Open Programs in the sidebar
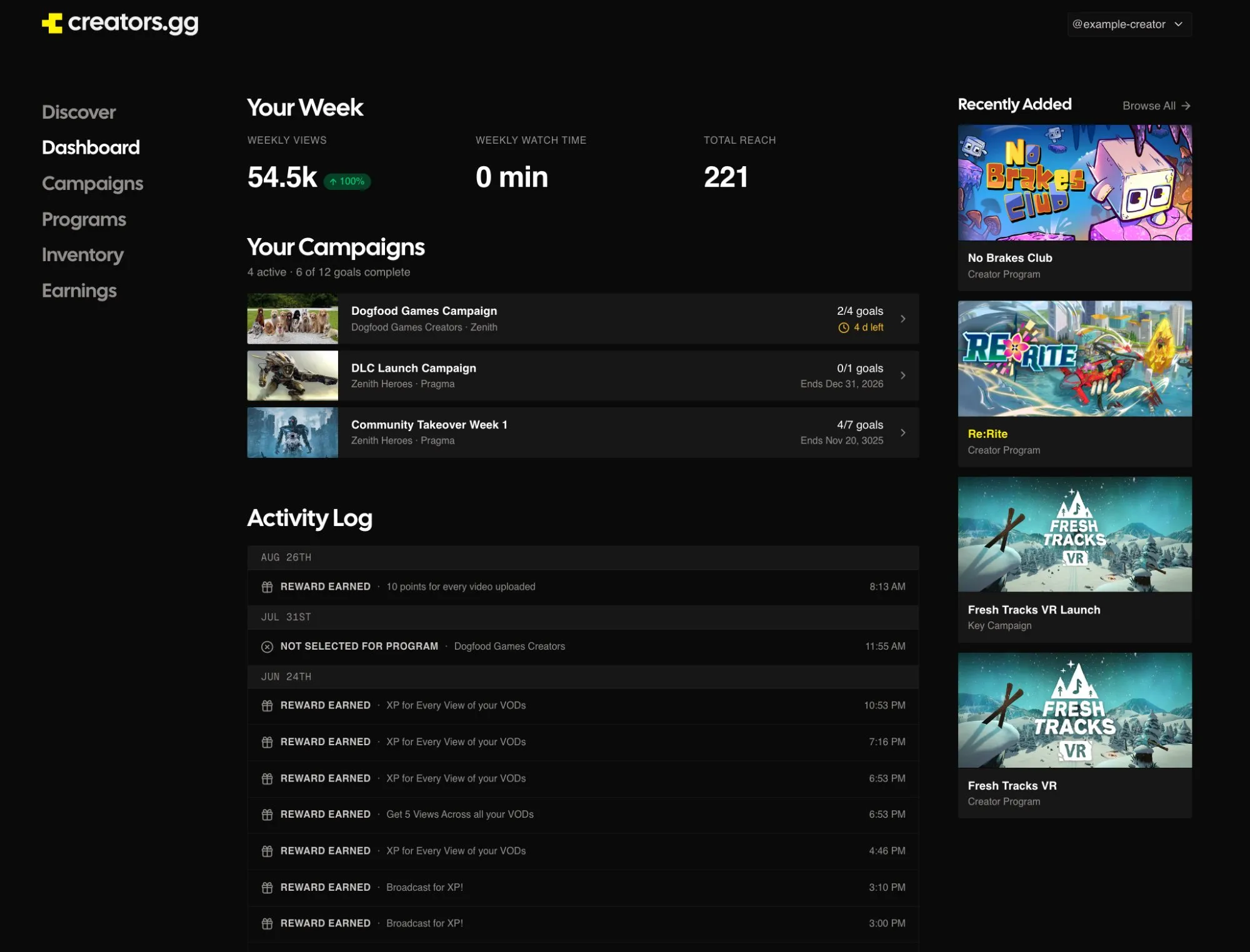This screenshot has width=1250, height=952. (84, 219)
